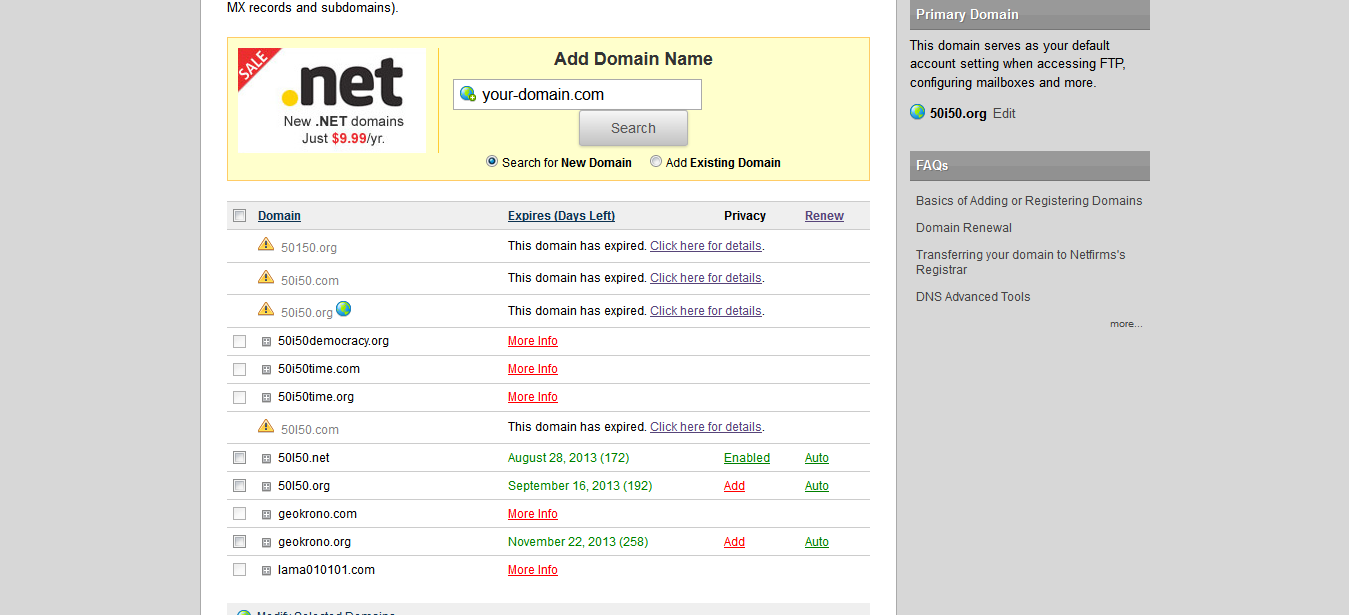
Task: Check the box for 50l50.org
Action: point(240,486)
